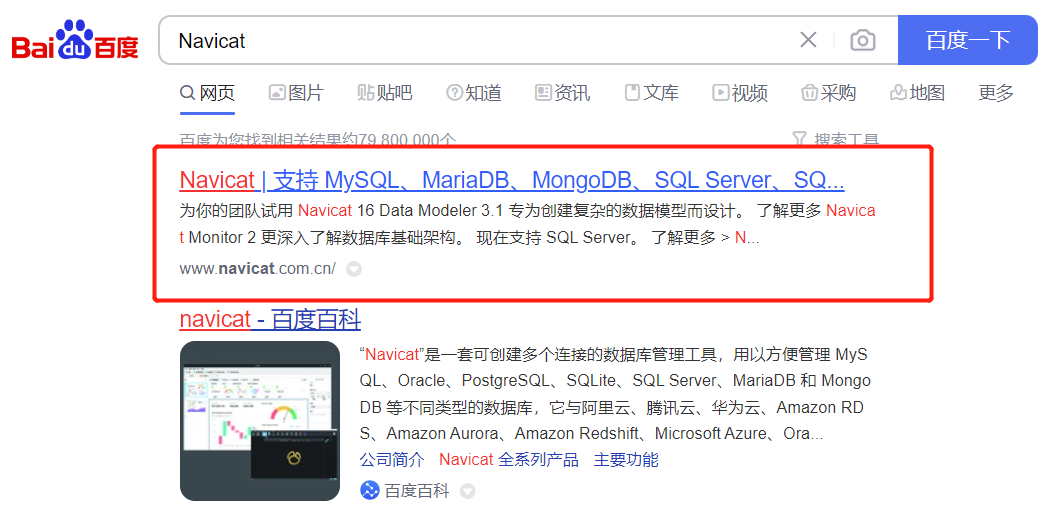This screenshot has width=1043, height=519.
Task: Open the 资讯 tab
Action: 562,92
